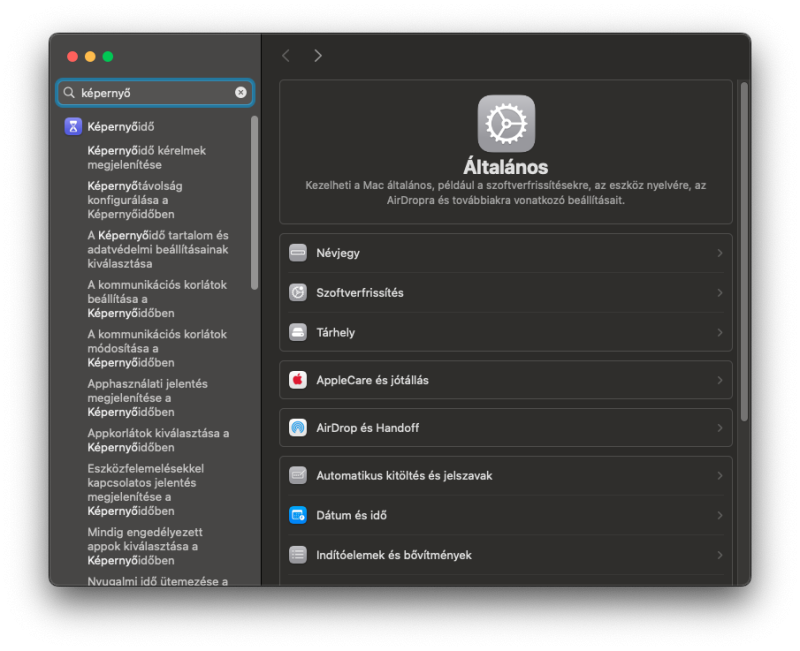Click the Általános heading text

506,167
